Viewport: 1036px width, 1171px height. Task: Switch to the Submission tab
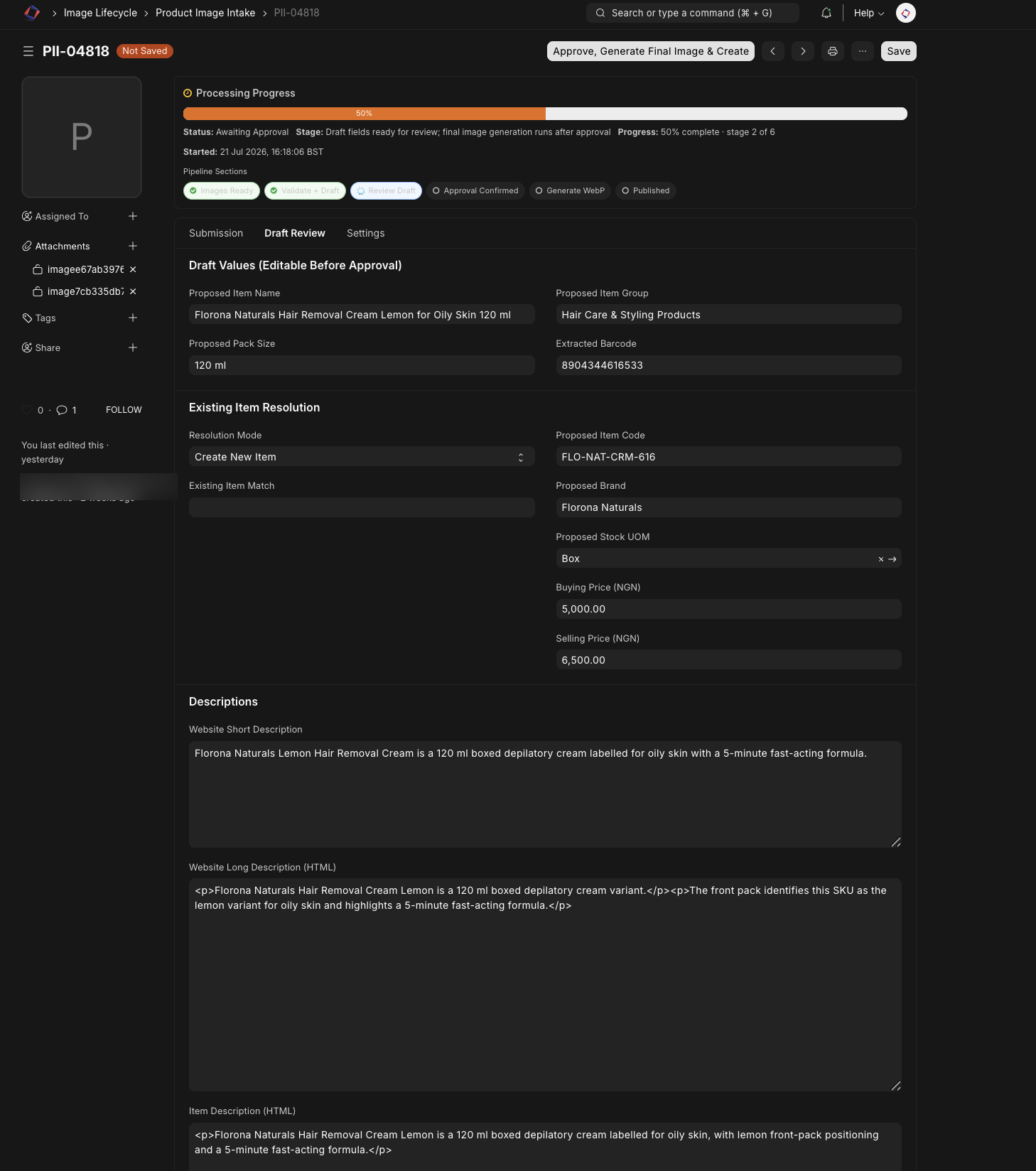[x=216, y=233]
